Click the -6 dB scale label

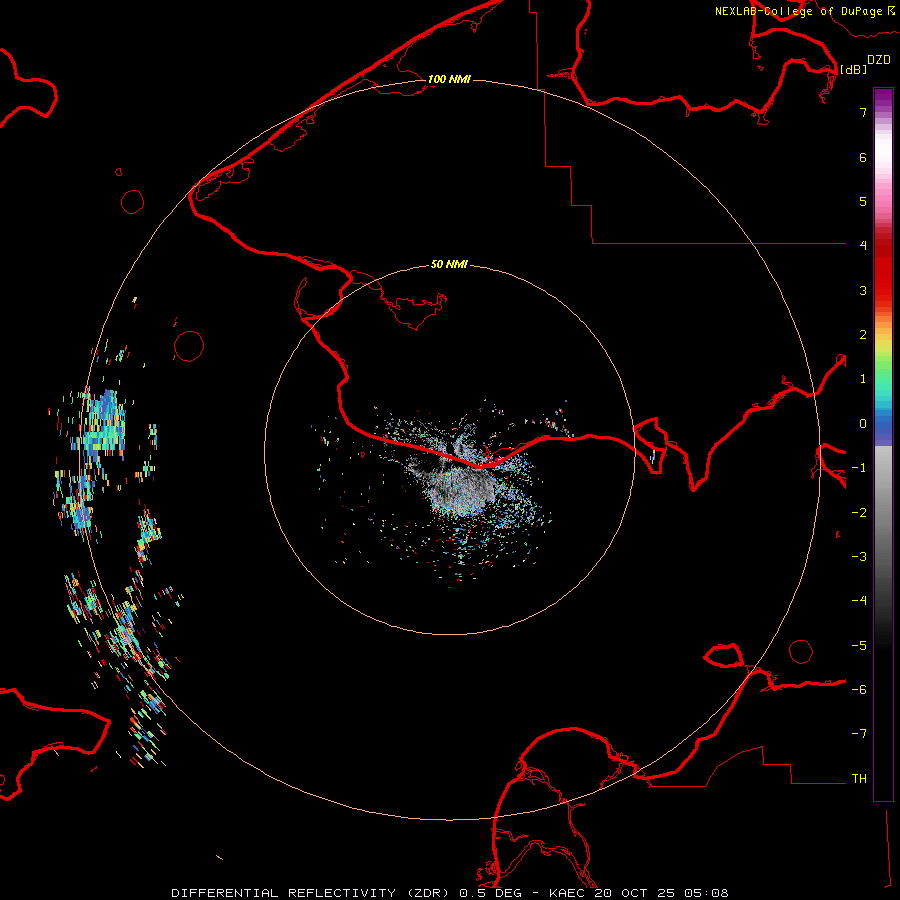pos(859,690)
